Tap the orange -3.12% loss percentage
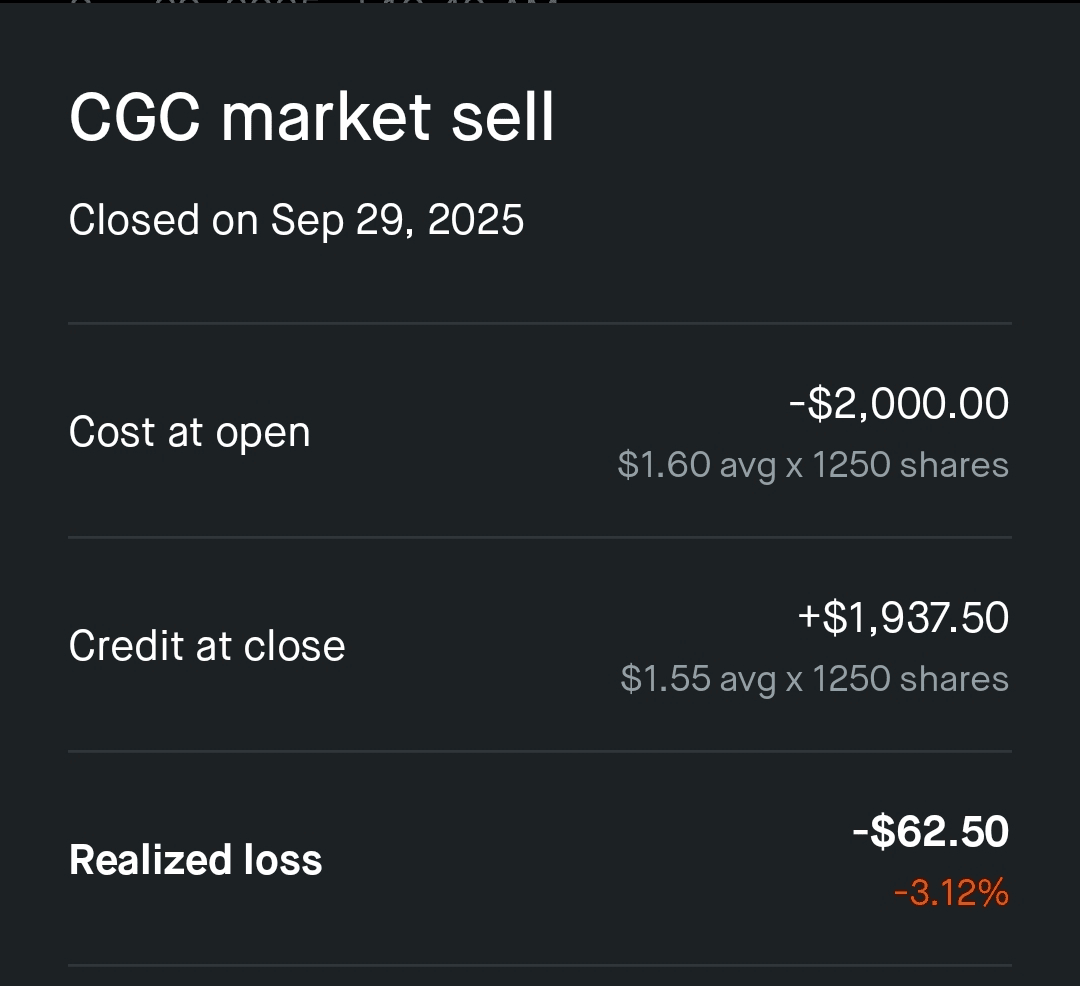 click(951, 893)
